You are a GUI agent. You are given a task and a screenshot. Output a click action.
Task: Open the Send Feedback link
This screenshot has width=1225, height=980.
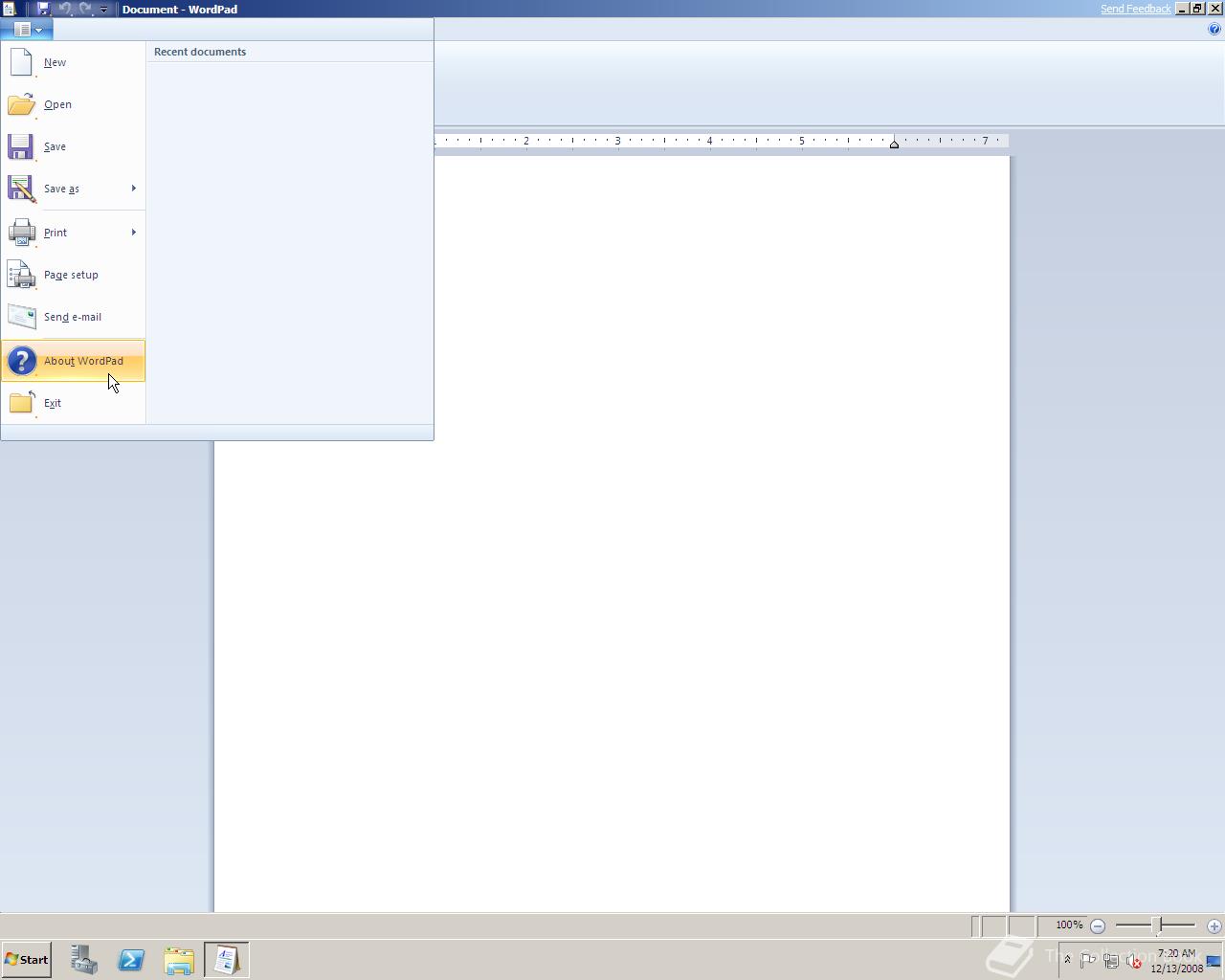pos(1135,9)
